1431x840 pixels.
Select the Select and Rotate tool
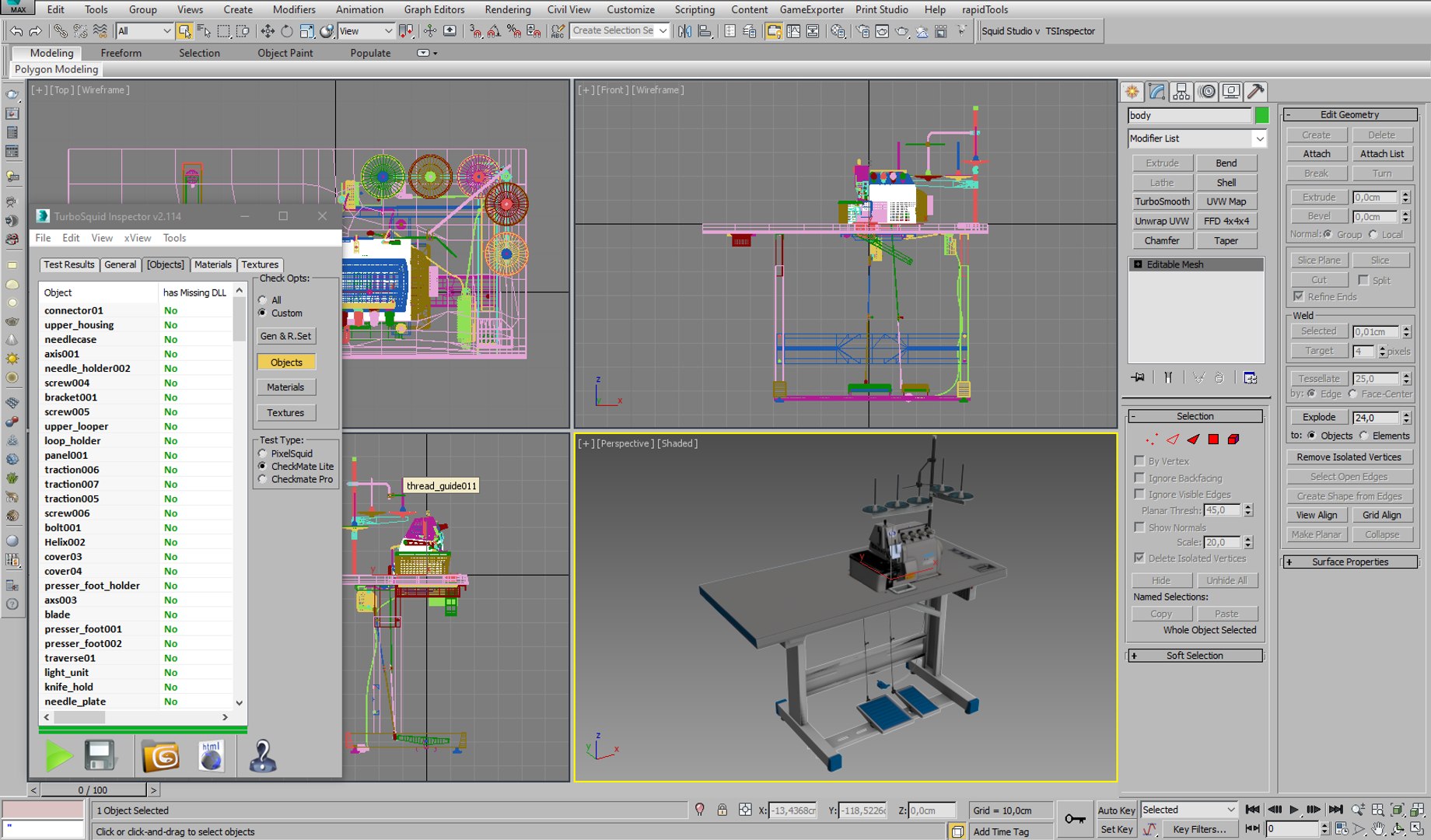pos(287,31)
